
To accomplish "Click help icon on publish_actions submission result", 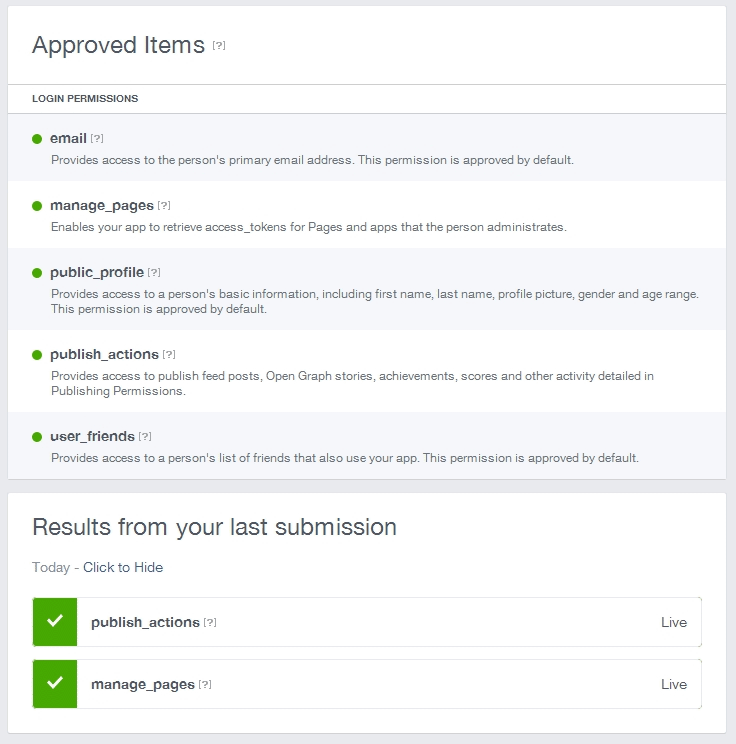I will tap(210, 622).
